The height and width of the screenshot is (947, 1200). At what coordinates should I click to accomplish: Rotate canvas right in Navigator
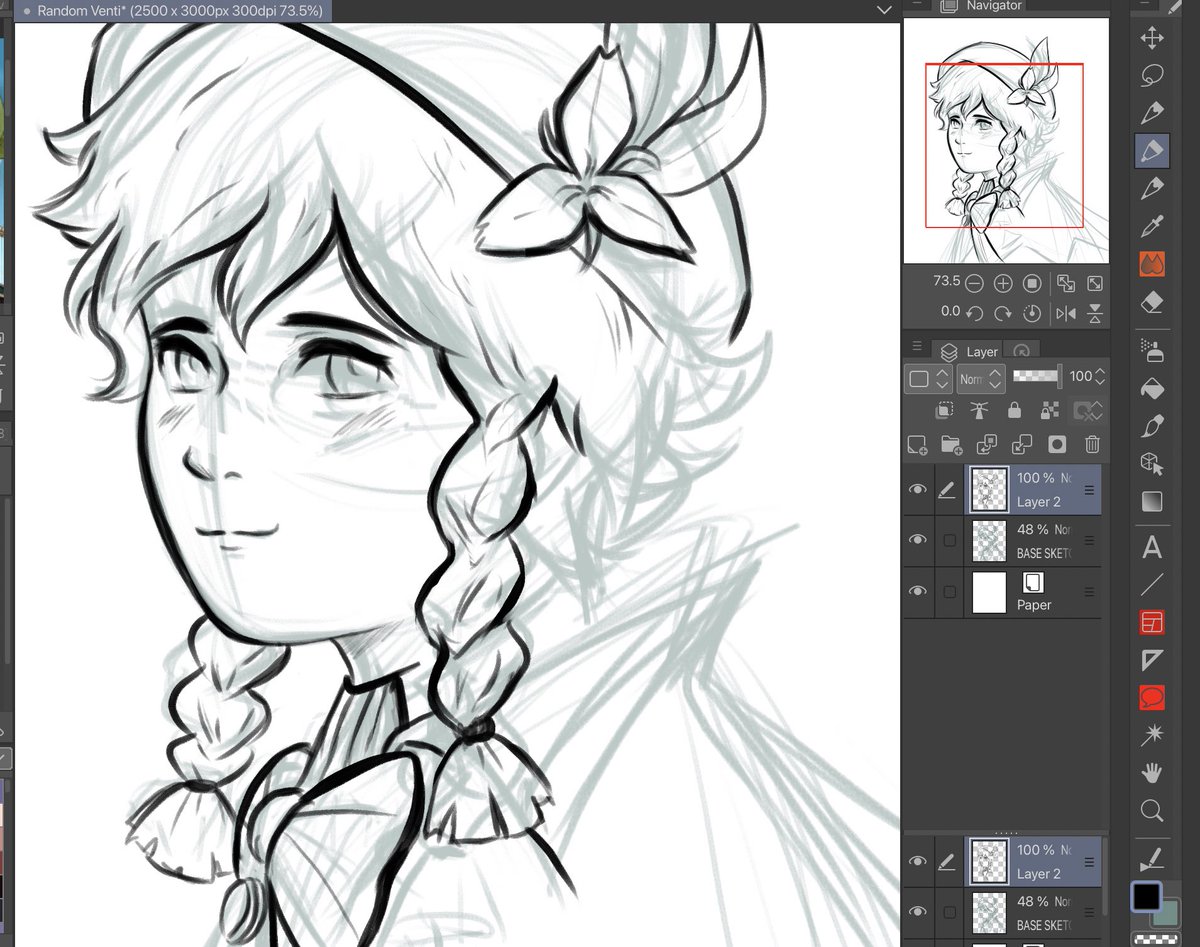point(1003,313)
